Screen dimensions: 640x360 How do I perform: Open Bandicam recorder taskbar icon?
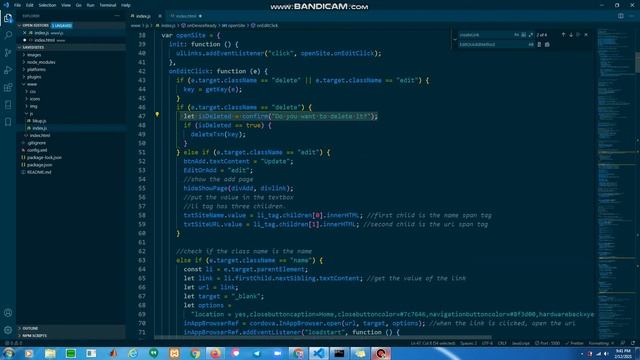(x=381, y=353)
